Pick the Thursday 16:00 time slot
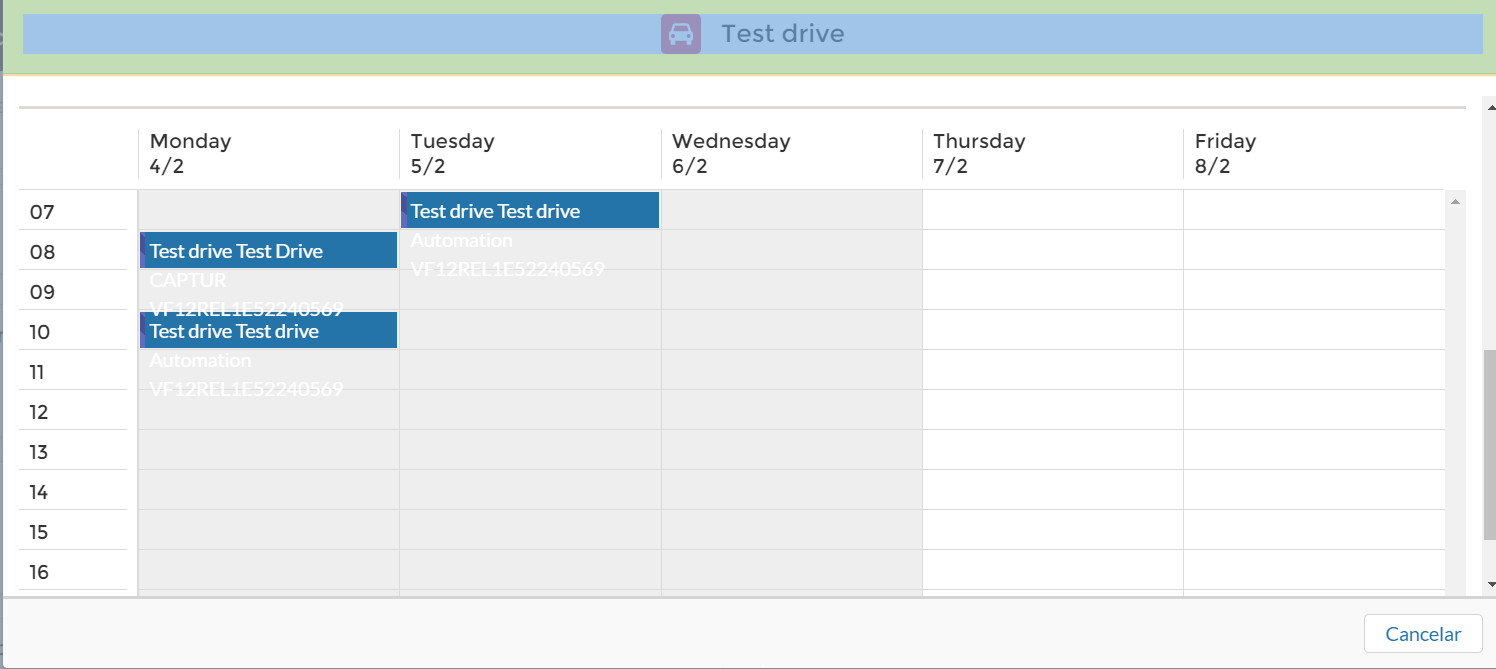Screen dimensions: 1496x669 click(x=1052, y=570)
